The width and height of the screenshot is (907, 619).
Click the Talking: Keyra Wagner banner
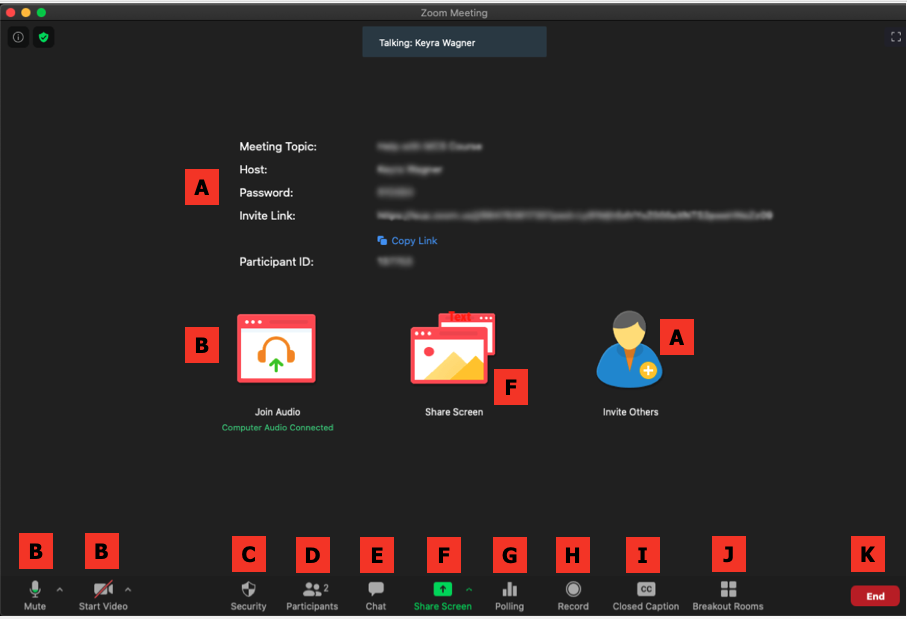tap(454, 42)
